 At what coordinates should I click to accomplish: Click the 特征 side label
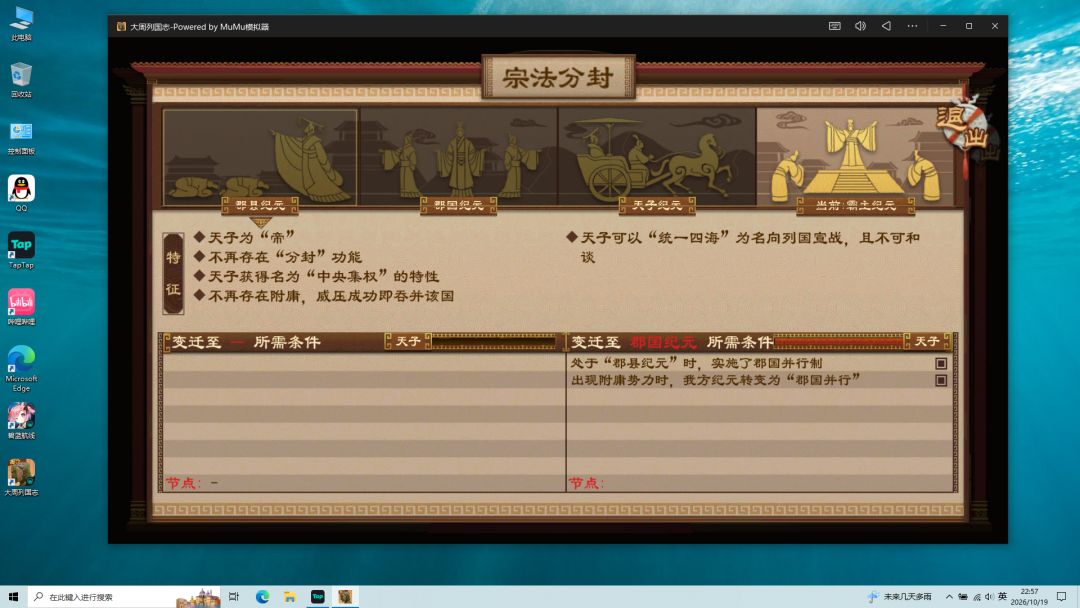point(173,273)
